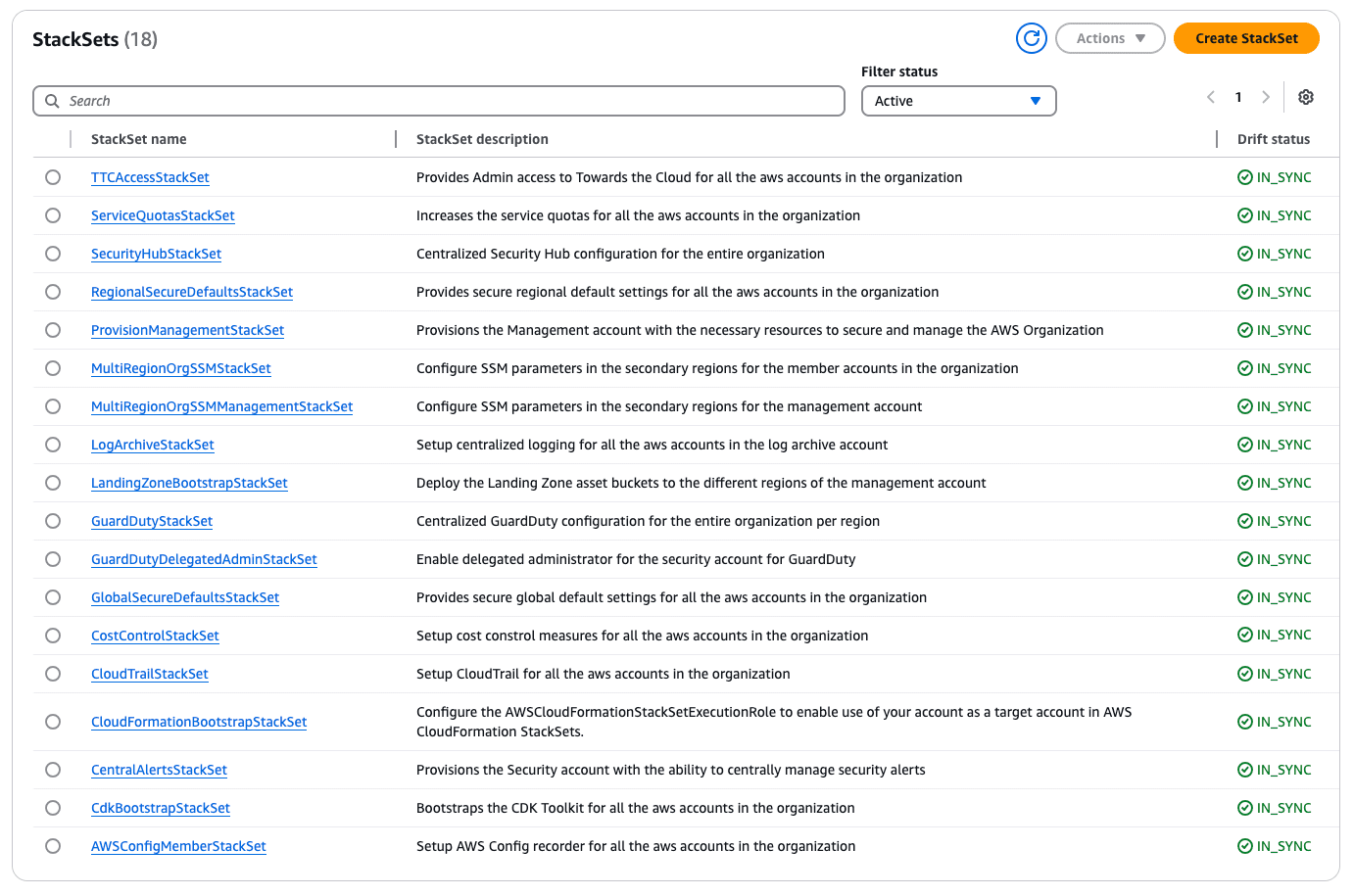Click IN_SYNC check icon for TTCAccessStackSet
This screenshot has width=1354, height=896.
[1245, 177]
